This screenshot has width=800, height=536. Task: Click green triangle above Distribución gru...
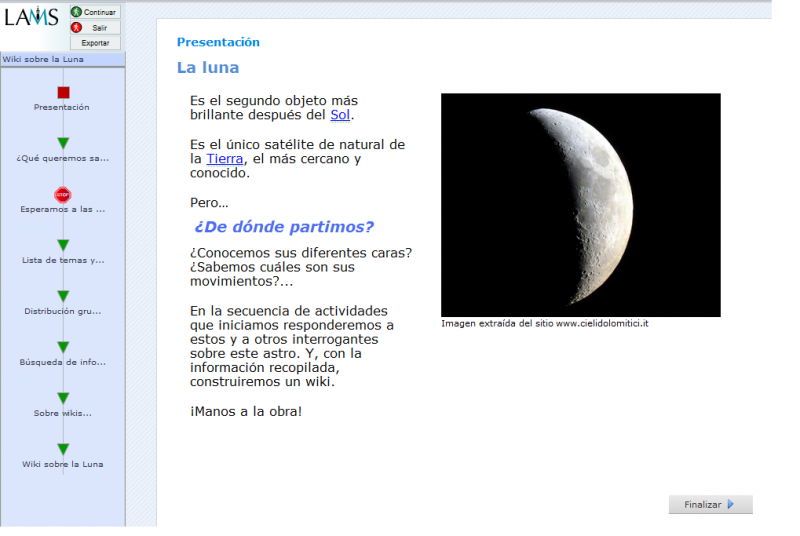pos(63,296)
